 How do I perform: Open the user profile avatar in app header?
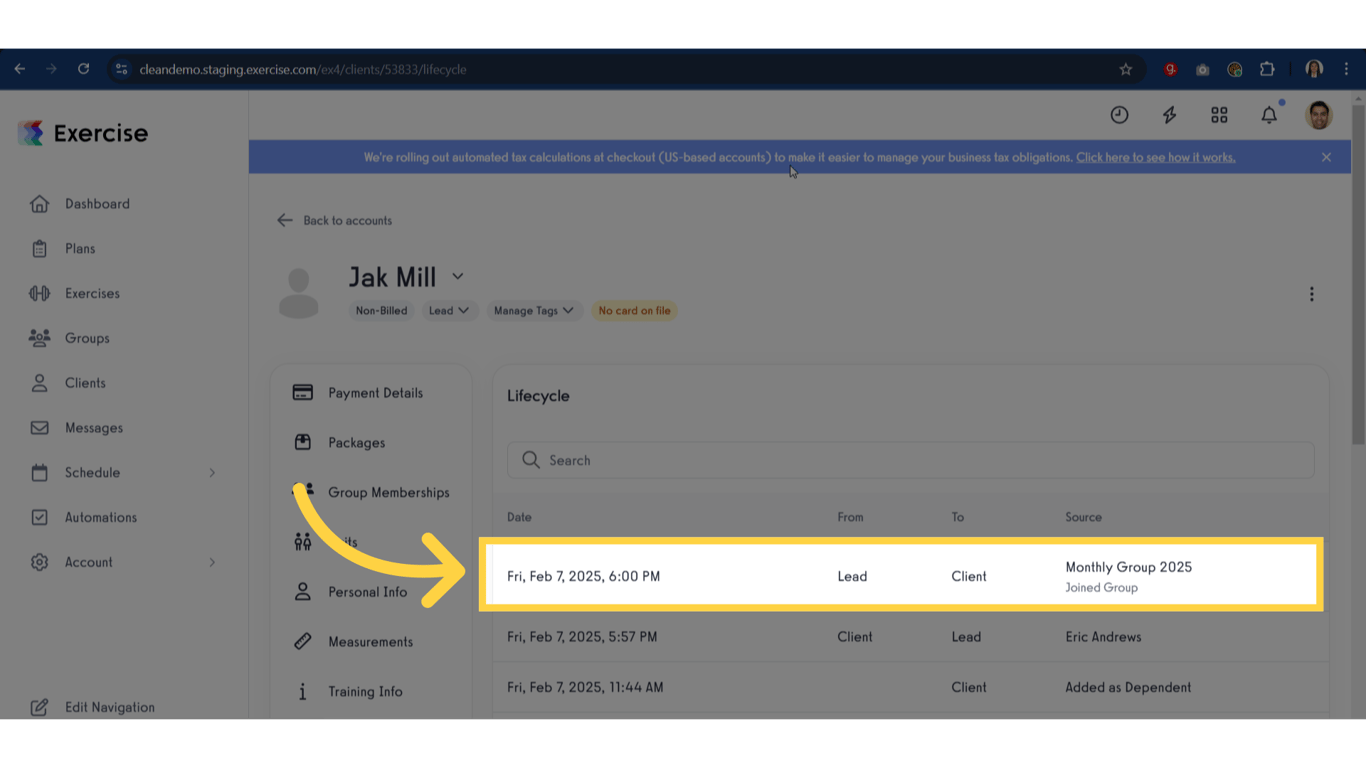1319,115
